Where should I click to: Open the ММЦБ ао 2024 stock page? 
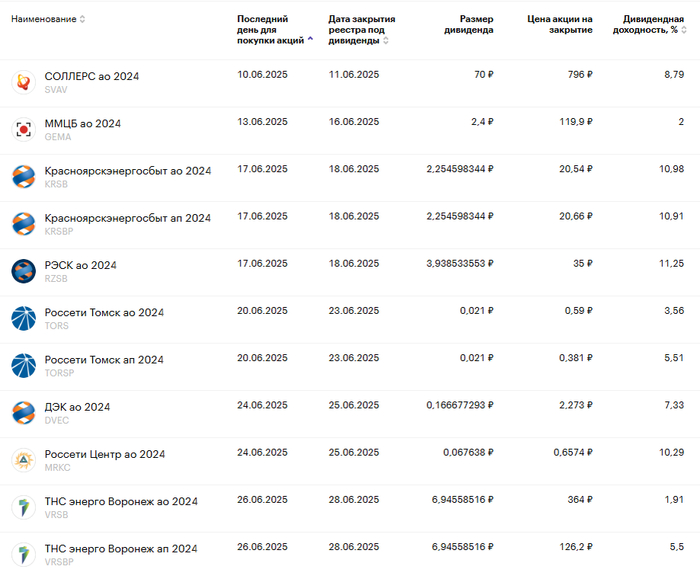click(x=83, y=123)
